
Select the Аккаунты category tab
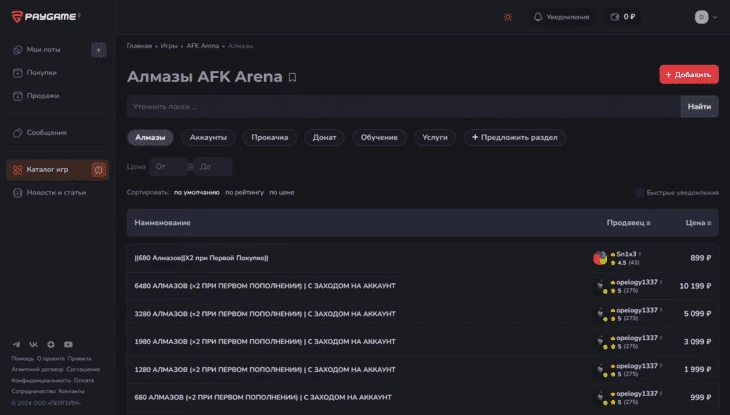tap(208, 137)
